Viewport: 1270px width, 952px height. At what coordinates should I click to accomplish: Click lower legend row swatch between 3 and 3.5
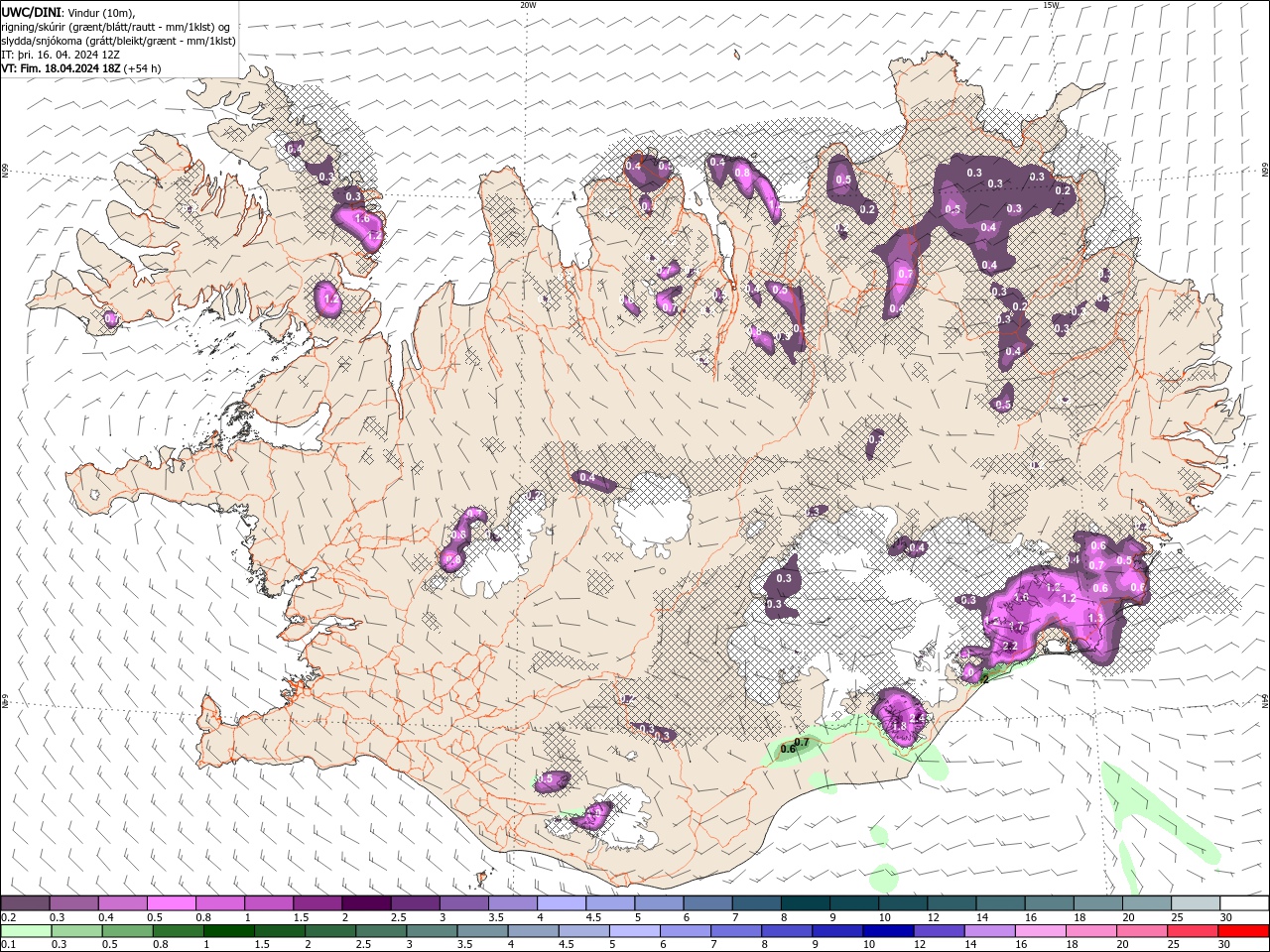(432, 931)
